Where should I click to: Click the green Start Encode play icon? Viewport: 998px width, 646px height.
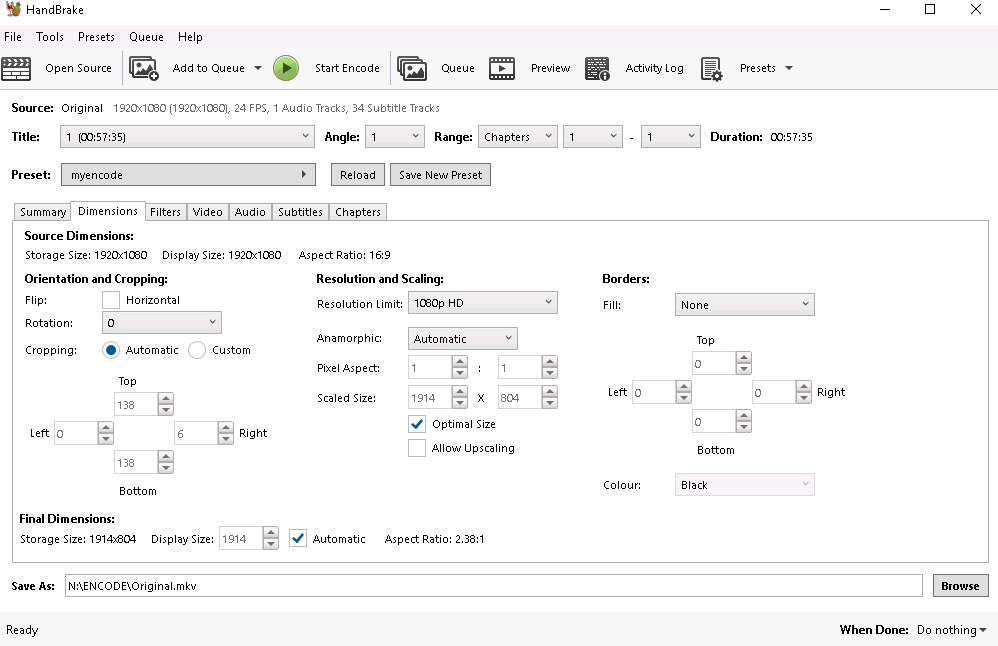(x=286, y=68)
